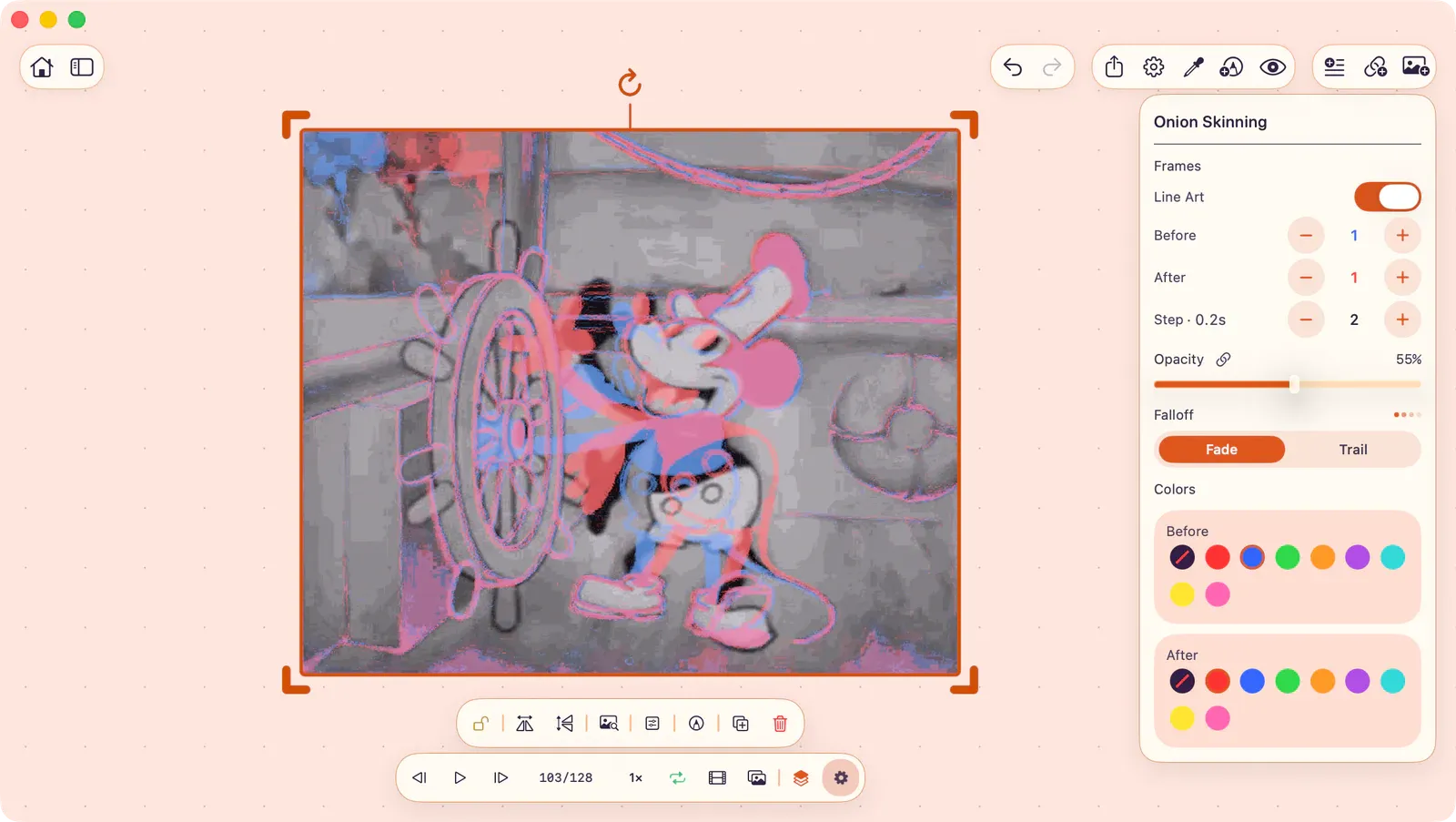The width and height of the screenshot is (1456, 822).
Task: Choose yellow for Before color
Action: click(1182, 594)
